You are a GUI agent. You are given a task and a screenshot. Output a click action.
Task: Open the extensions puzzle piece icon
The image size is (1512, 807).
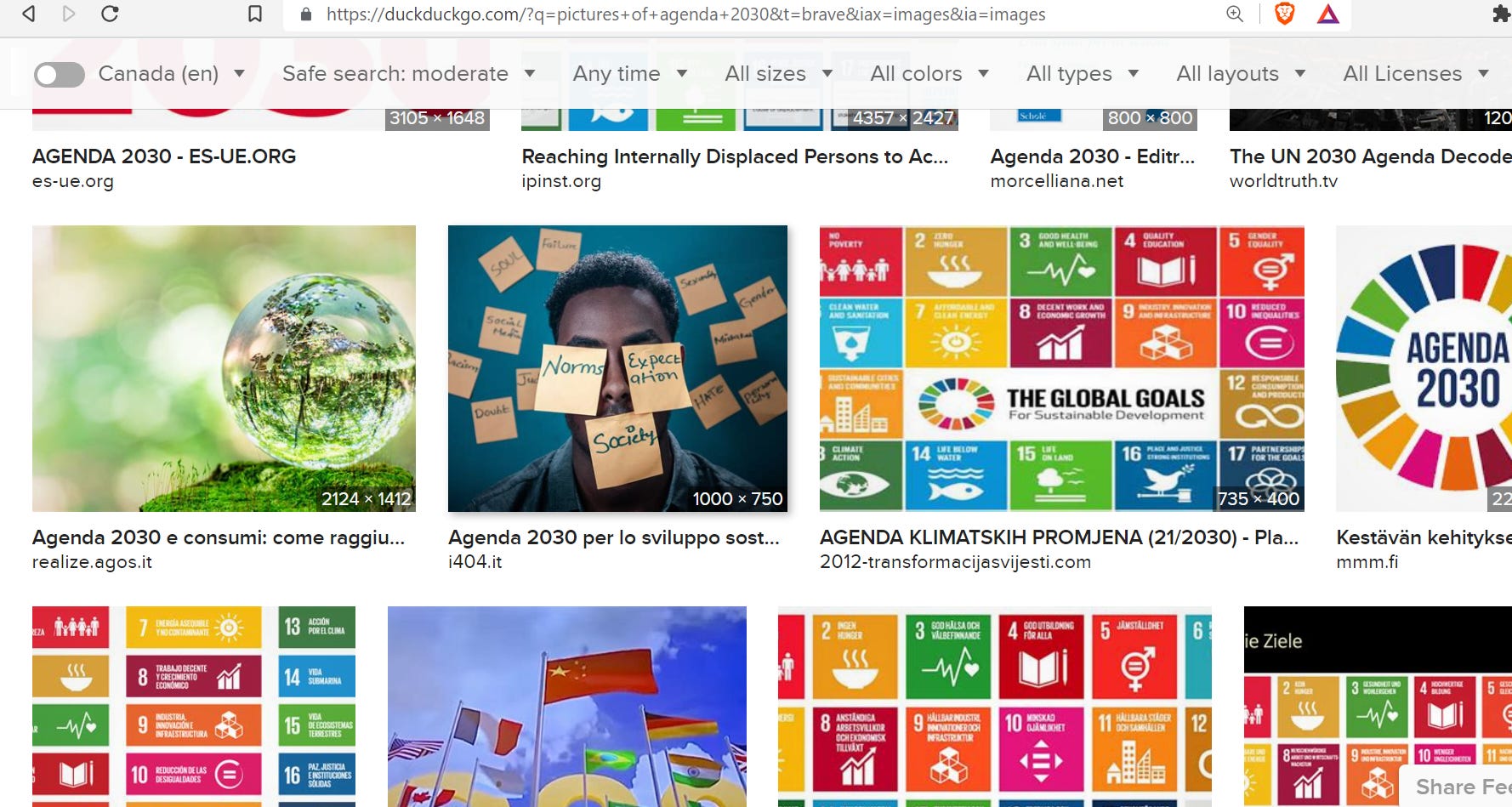(1501, 14)
